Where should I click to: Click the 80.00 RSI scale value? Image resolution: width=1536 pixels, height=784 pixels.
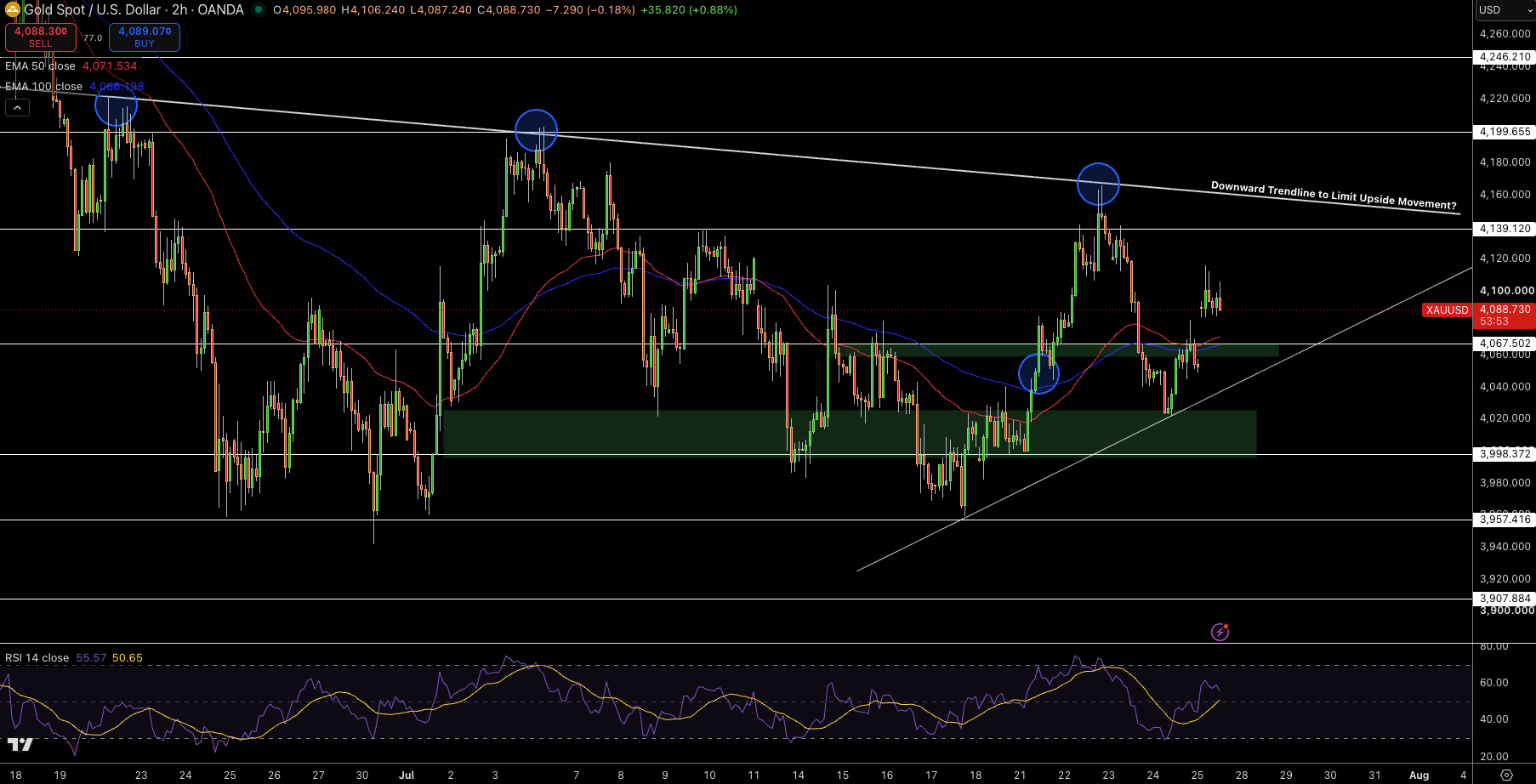1494,646
